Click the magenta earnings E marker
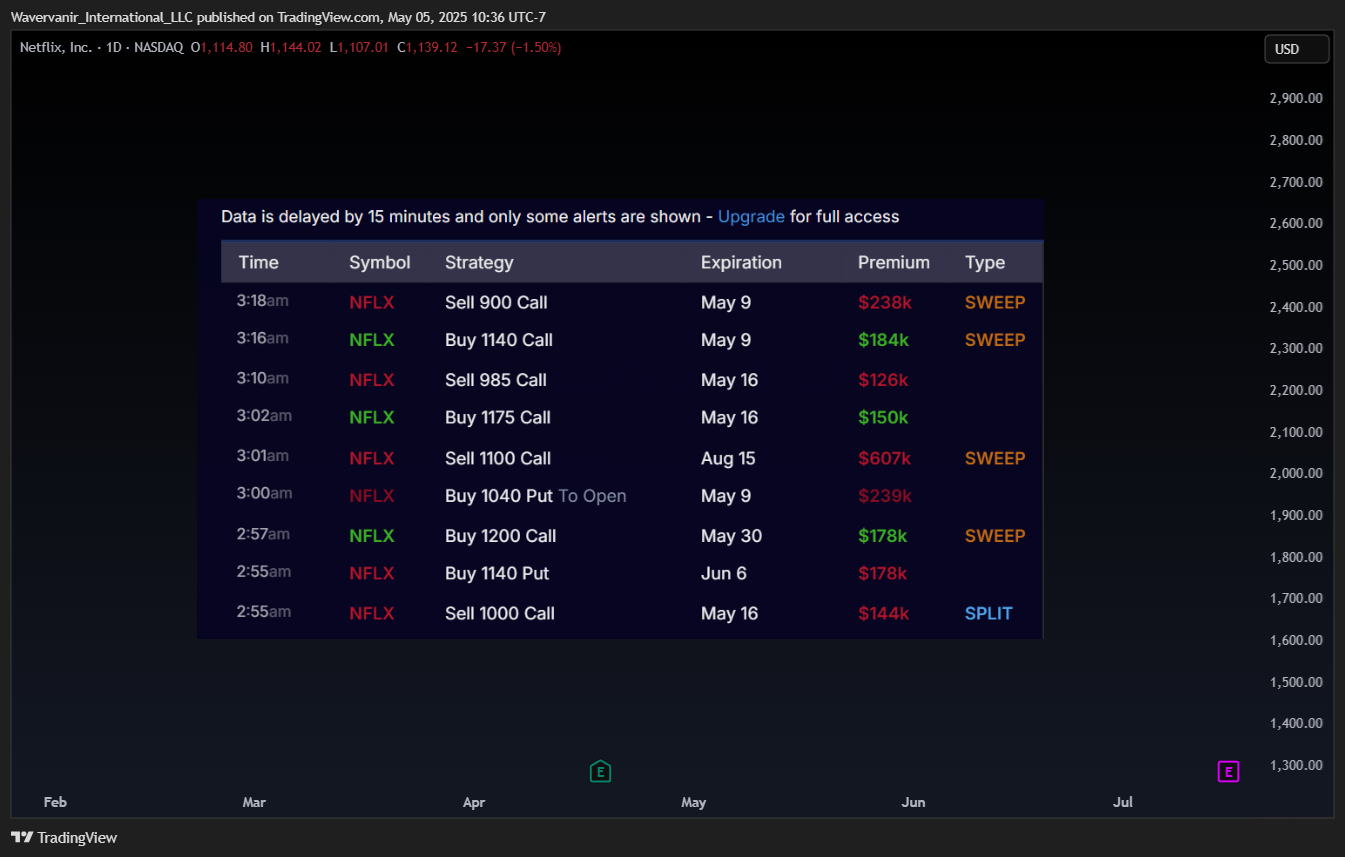Image resolution: width=1345 pixels, height=857 pixels. pyautogui.click(x=1228, y=771)
